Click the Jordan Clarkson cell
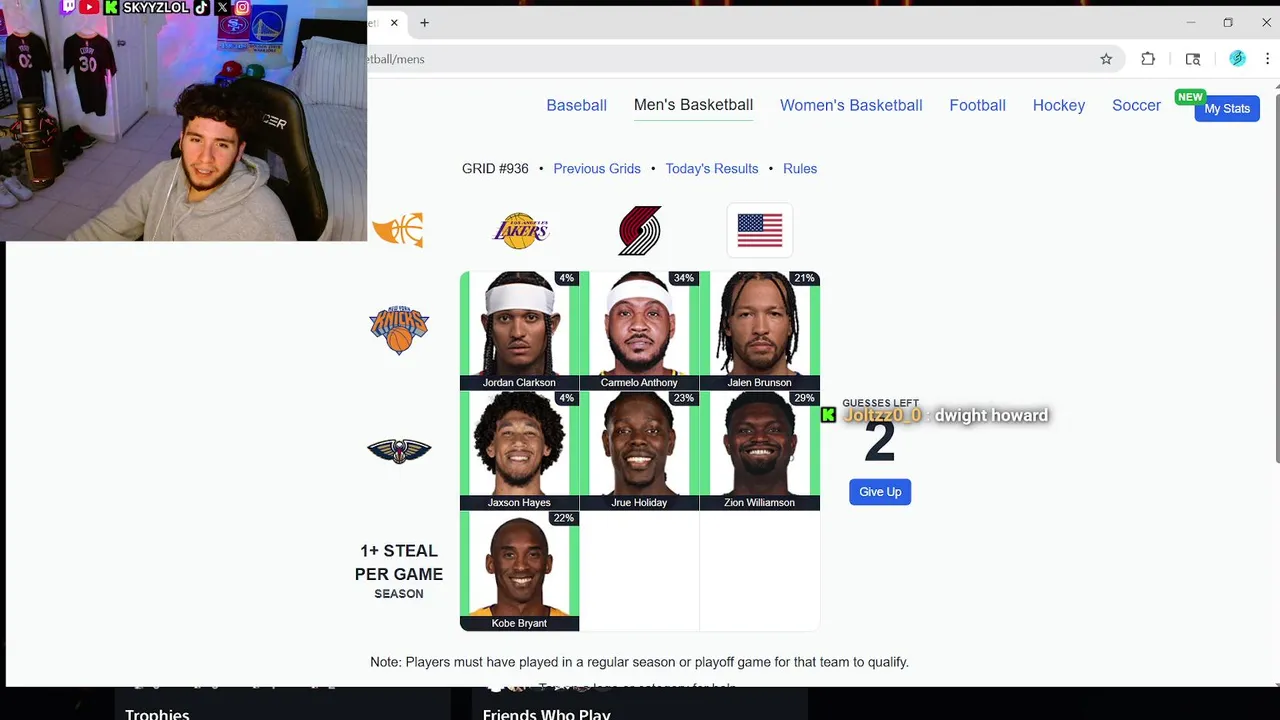Screen dimensions: 1280x720 coord(519,330)
